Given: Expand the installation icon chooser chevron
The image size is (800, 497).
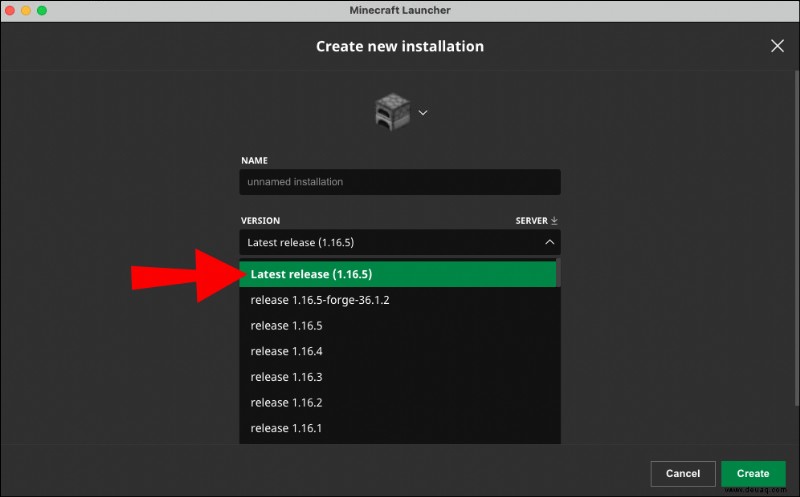Looking at the screenshot, I should click(x=423, y=112).
